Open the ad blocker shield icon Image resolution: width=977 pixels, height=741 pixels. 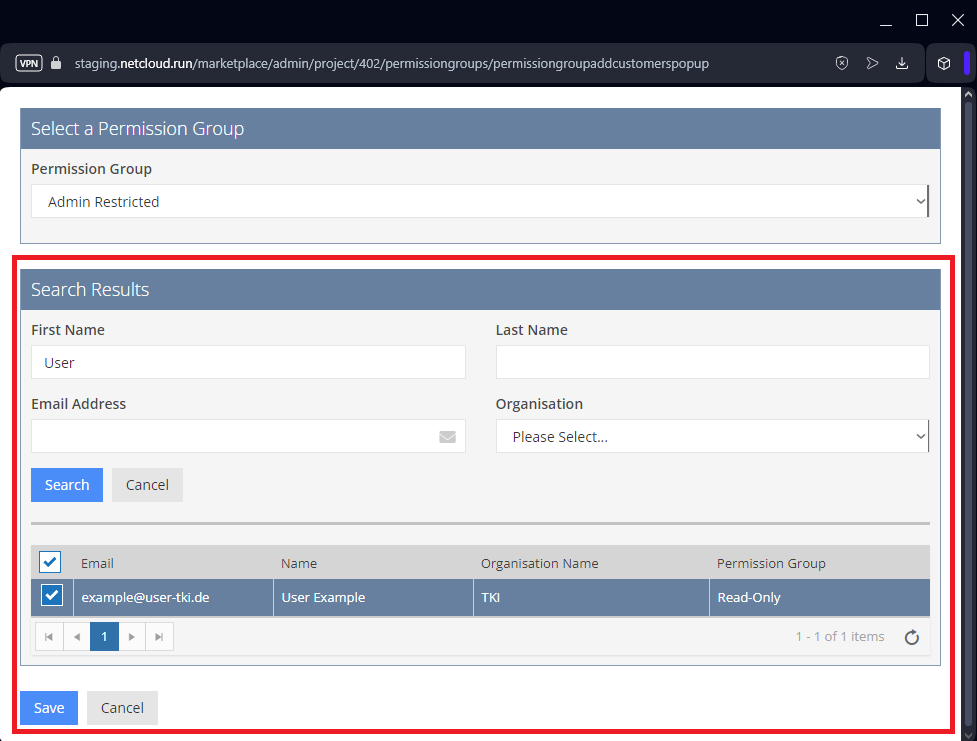(842, 63)
